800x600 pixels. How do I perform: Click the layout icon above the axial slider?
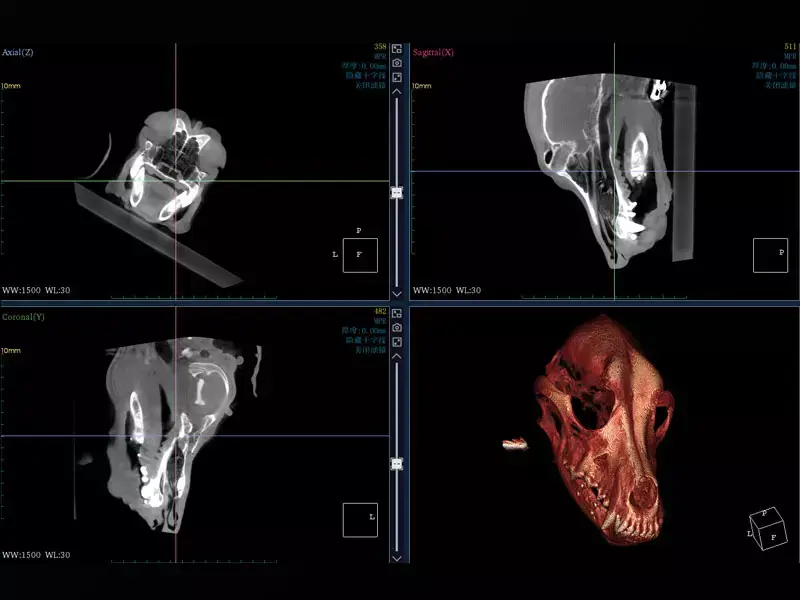[x=397, y=48]
